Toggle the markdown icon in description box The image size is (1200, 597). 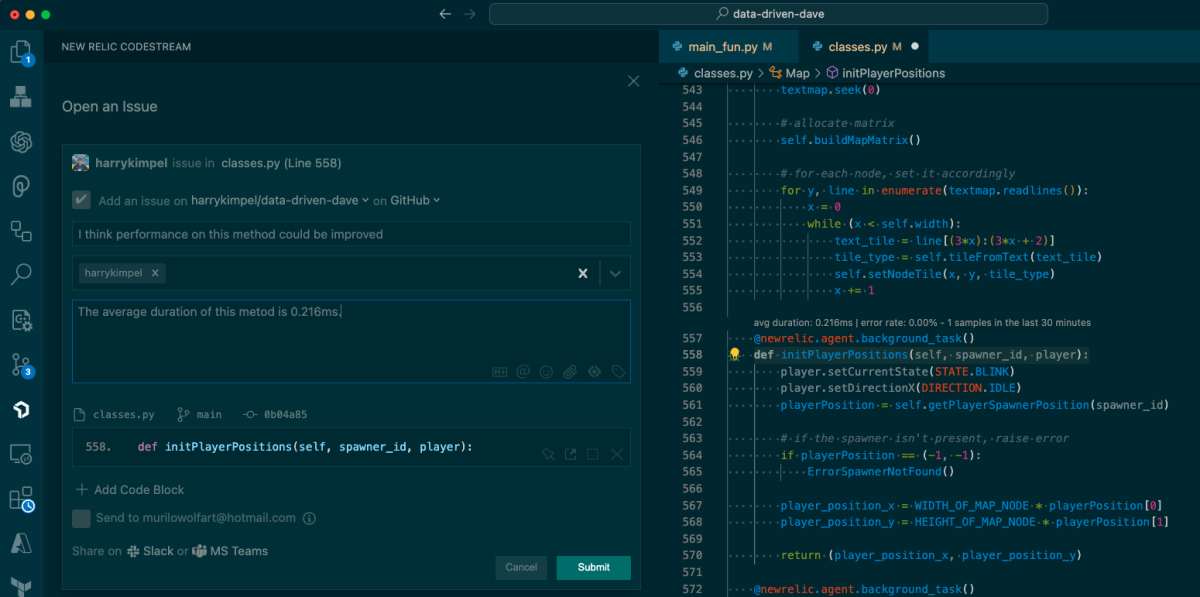point(500,372)
